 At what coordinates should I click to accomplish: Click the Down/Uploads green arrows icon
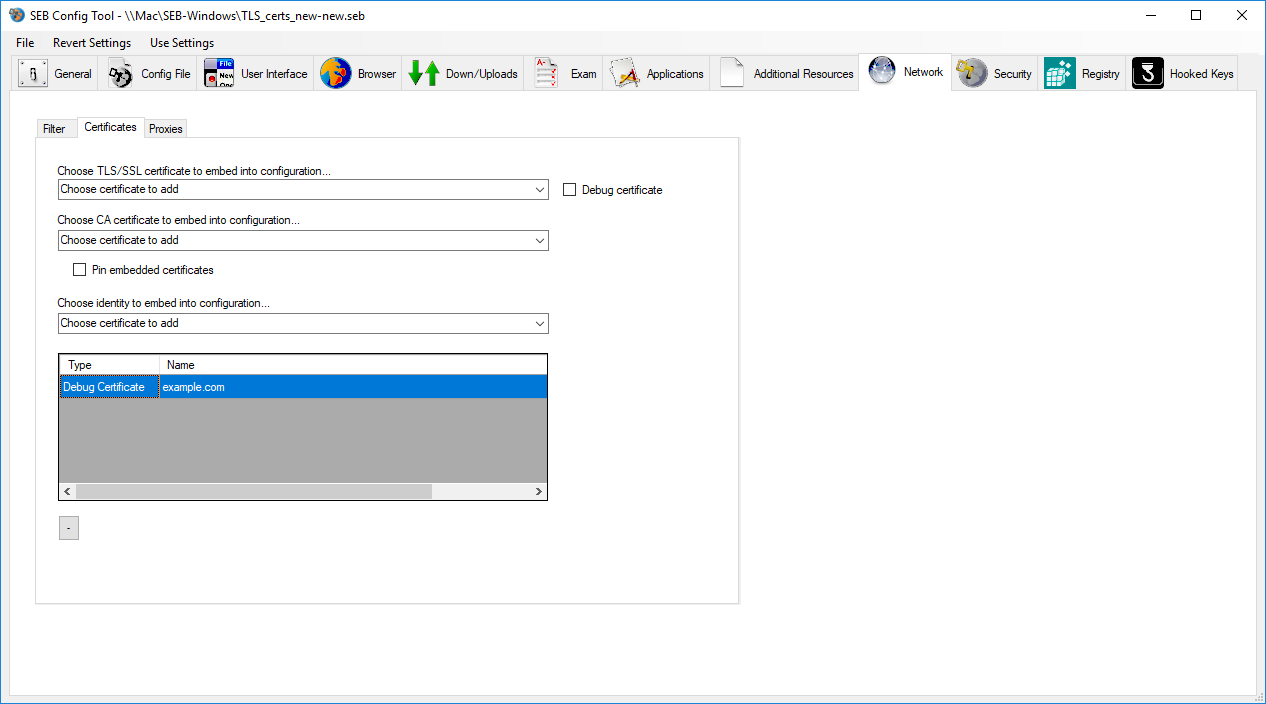[x=424, y=74]
